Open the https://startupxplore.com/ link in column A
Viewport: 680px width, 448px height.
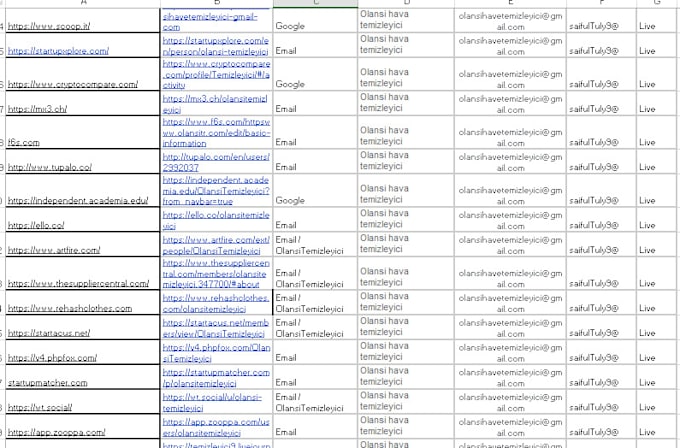coord(58,51)
